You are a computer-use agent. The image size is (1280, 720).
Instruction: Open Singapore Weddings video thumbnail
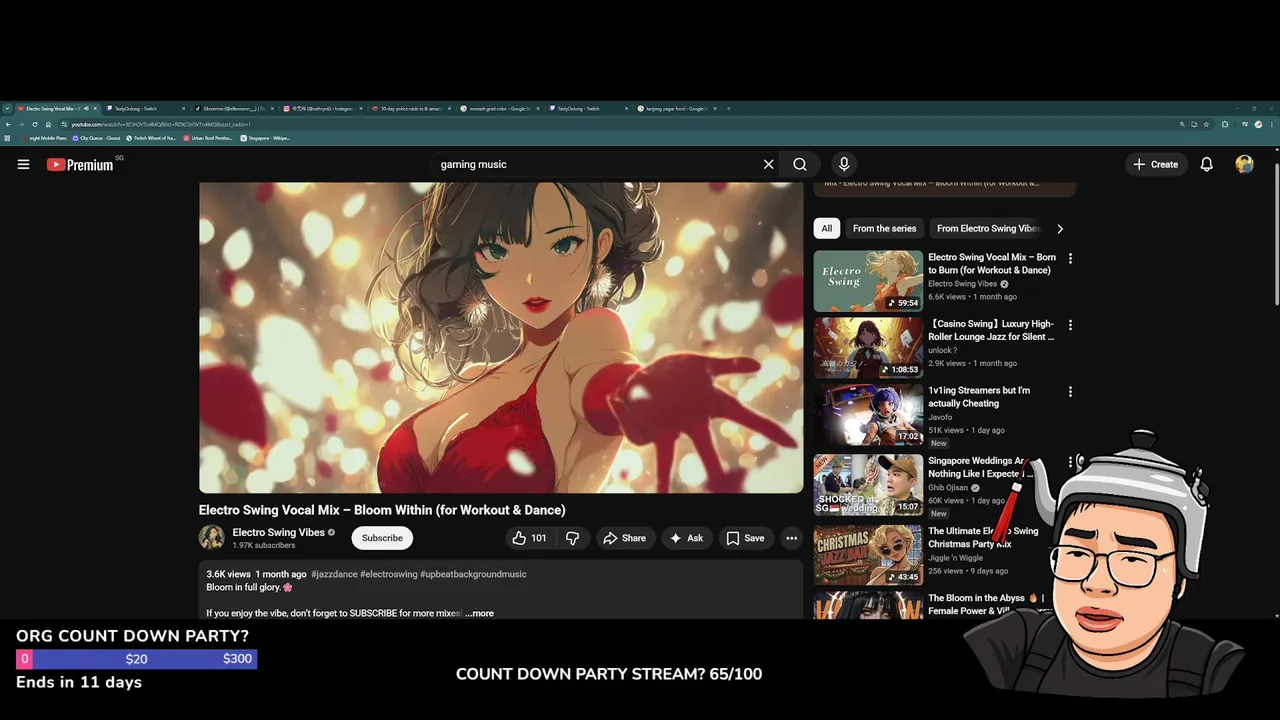(x=868, y=485)
